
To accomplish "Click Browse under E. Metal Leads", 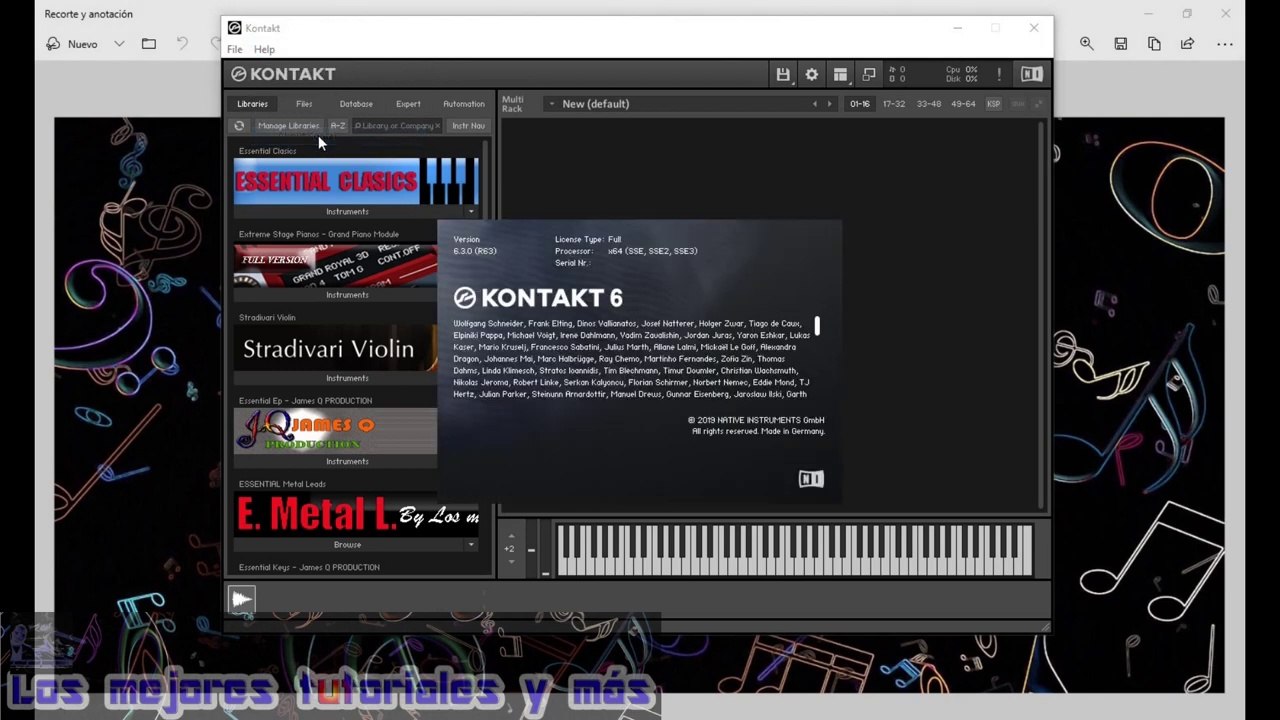I will coord(347,545).
